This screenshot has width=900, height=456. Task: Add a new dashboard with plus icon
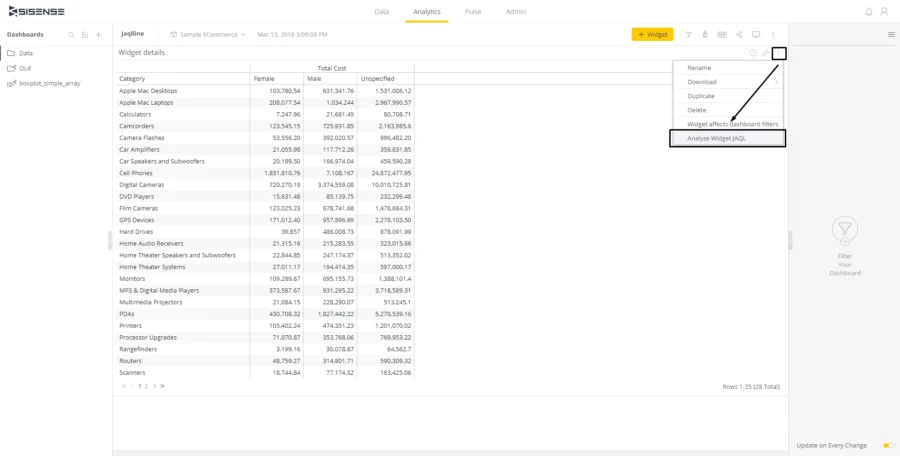coord(98,35)
